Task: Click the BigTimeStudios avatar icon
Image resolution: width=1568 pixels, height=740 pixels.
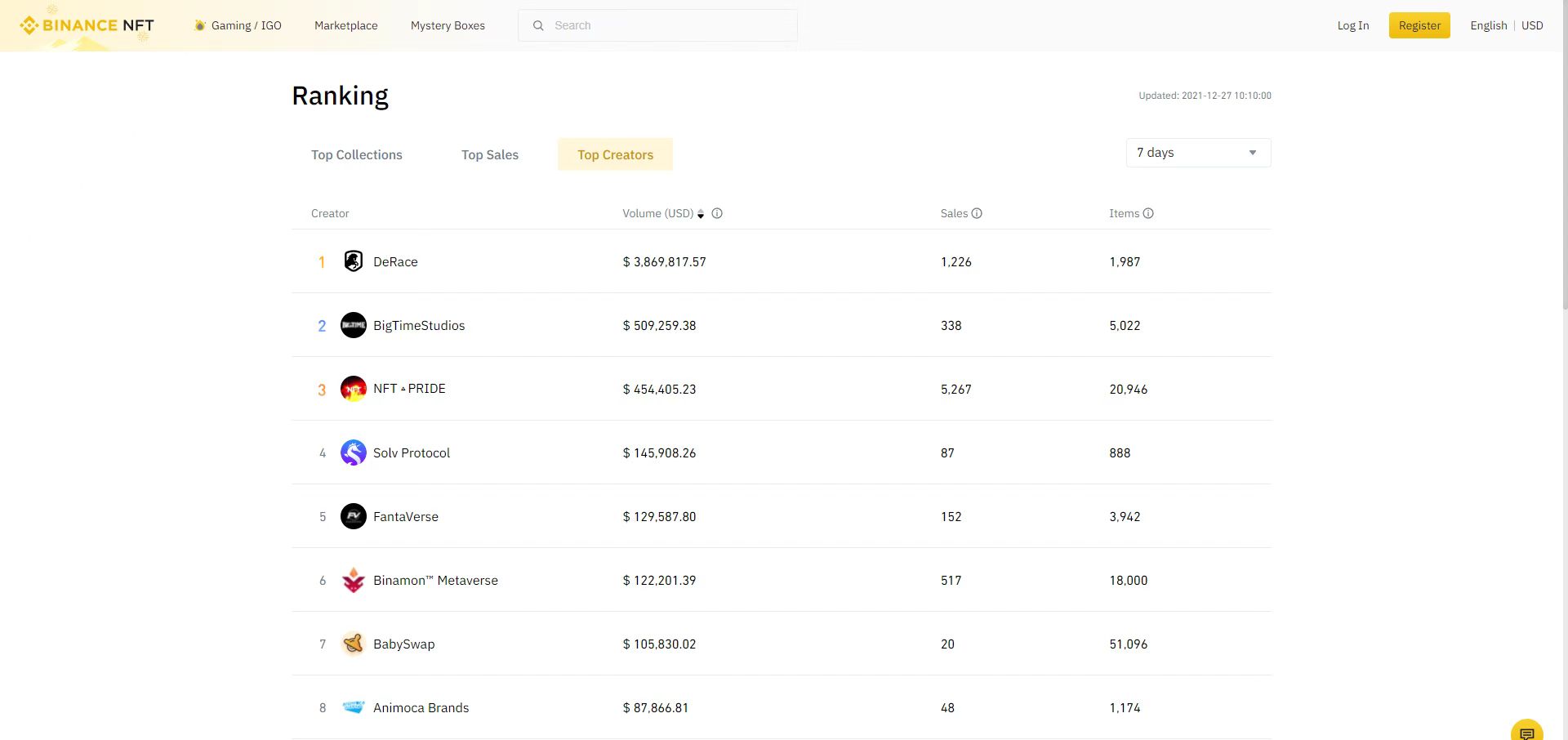Action: tap(353, 325)
